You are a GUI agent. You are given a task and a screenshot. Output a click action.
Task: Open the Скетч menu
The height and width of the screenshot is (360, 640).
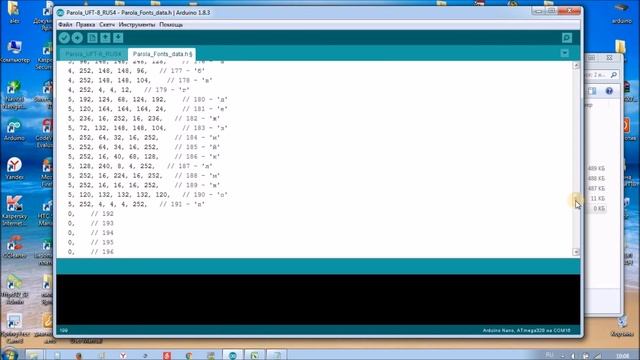(107, 25)
